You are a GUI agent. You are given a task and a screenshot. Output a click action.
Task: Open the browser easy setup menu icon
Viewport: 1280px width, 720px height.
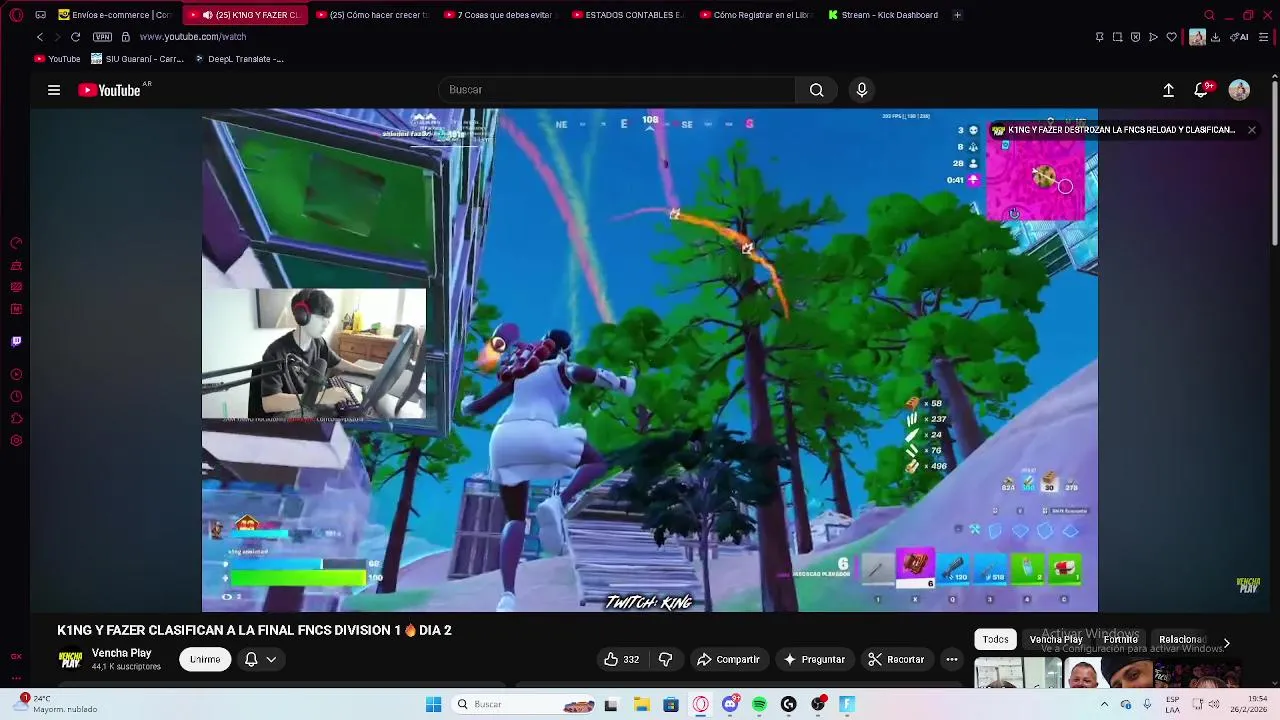(1263, 37)
